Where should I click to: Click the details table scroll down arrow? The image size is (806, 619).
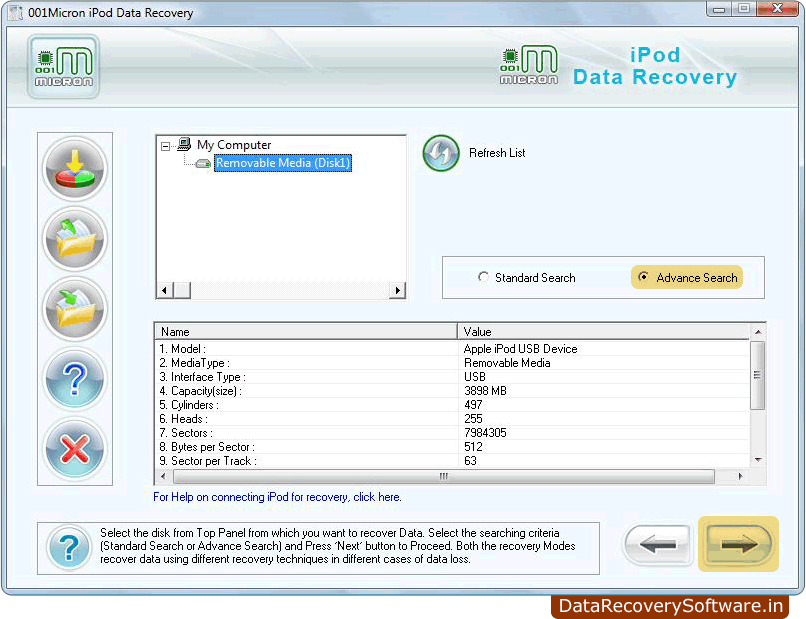758,460
